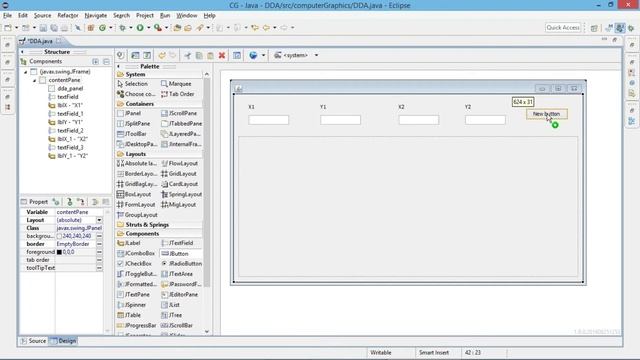Select JComboBox palette item
640x360 pixels.
point(136,253)
